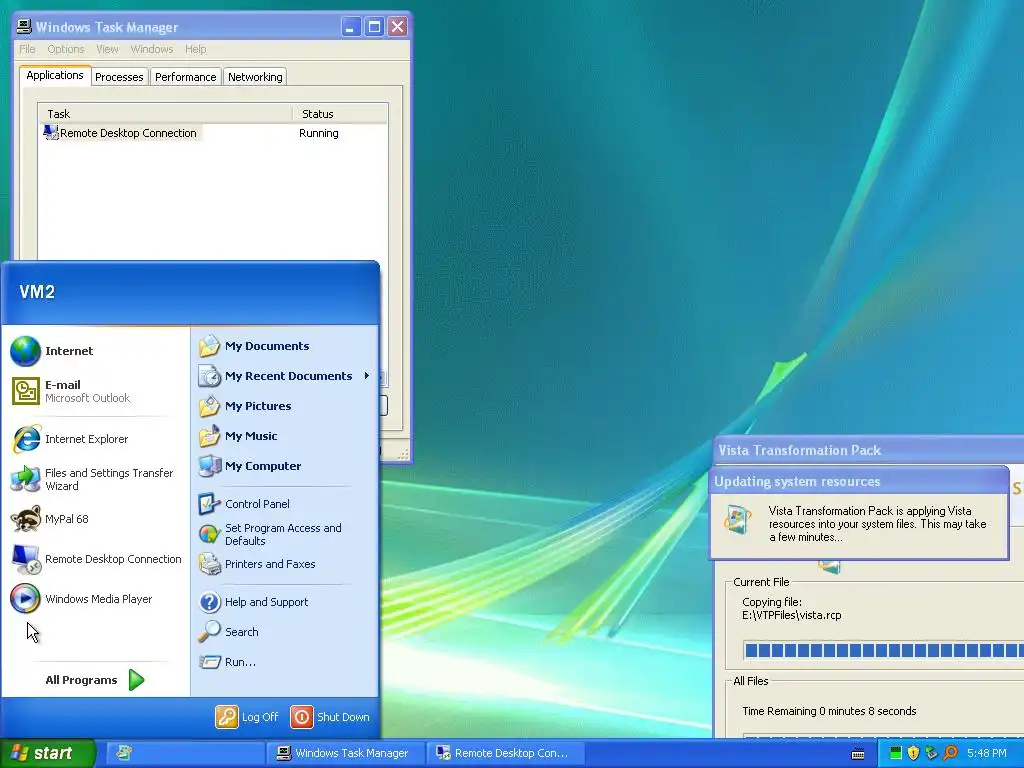This screenshot has height=768, width=1024.
Task: Open My Documents folder
Action: (254, 346)
